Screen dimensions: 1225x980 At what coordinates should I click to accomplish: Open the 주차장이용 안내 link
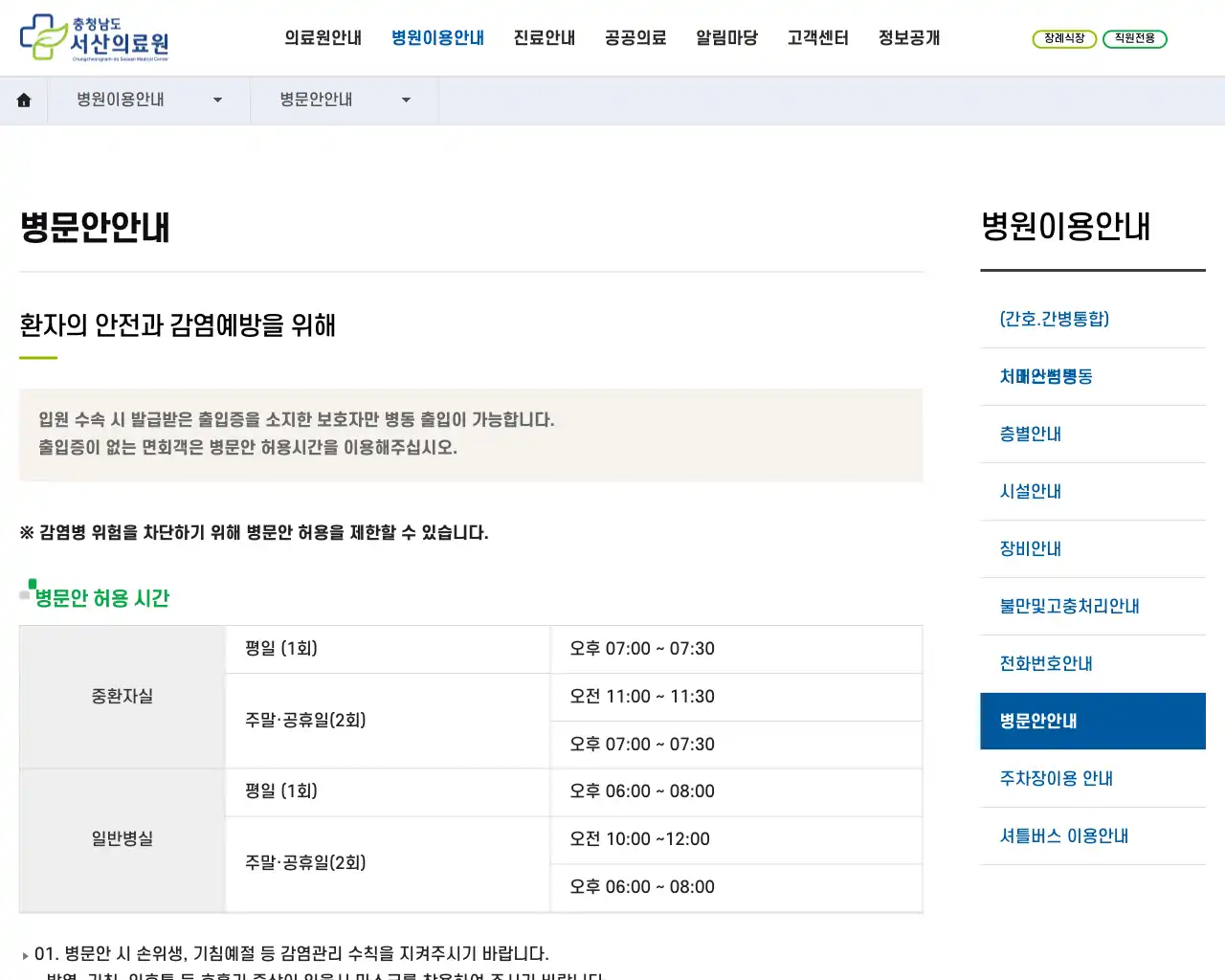1093,778
